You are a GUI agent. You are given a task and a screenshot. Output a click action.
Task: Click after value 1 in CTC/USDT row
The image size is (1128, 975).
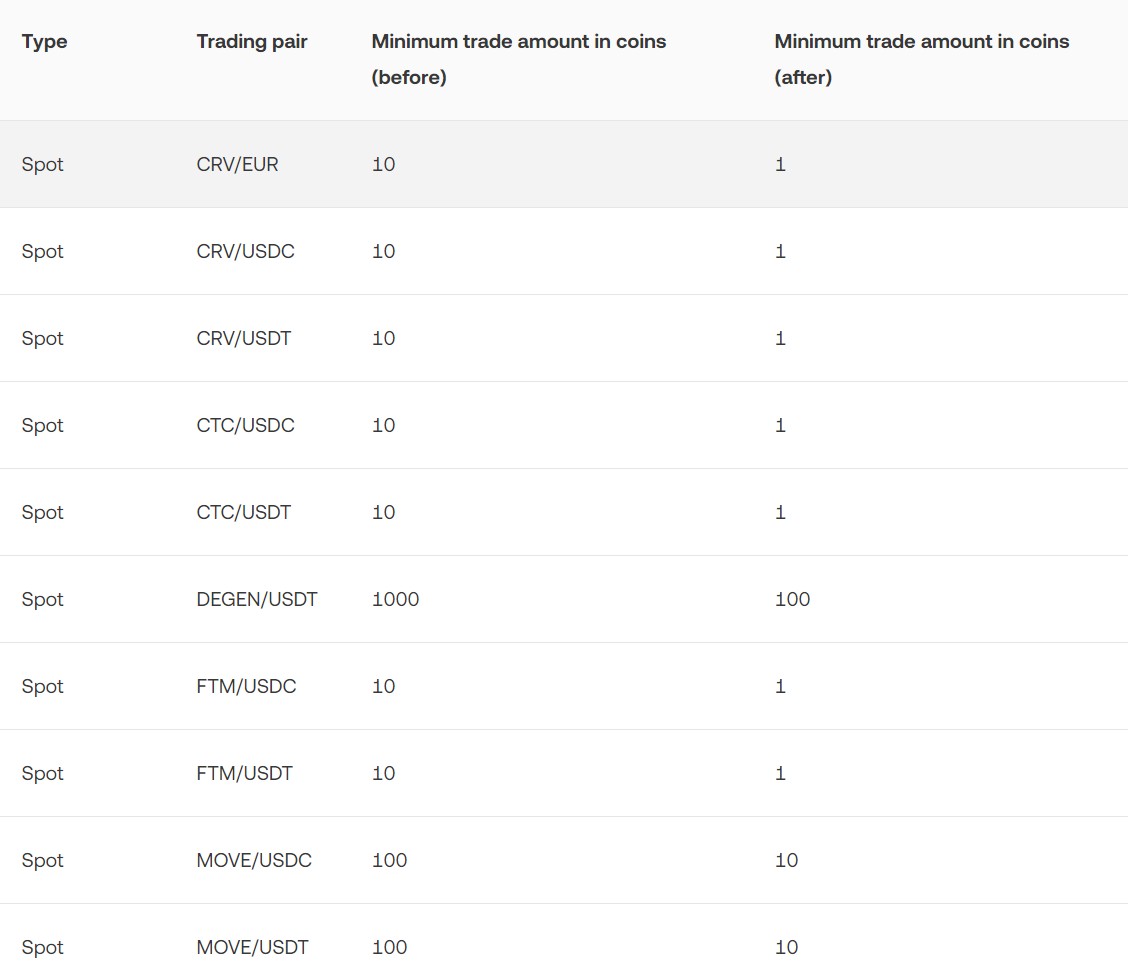coord(781,512)
